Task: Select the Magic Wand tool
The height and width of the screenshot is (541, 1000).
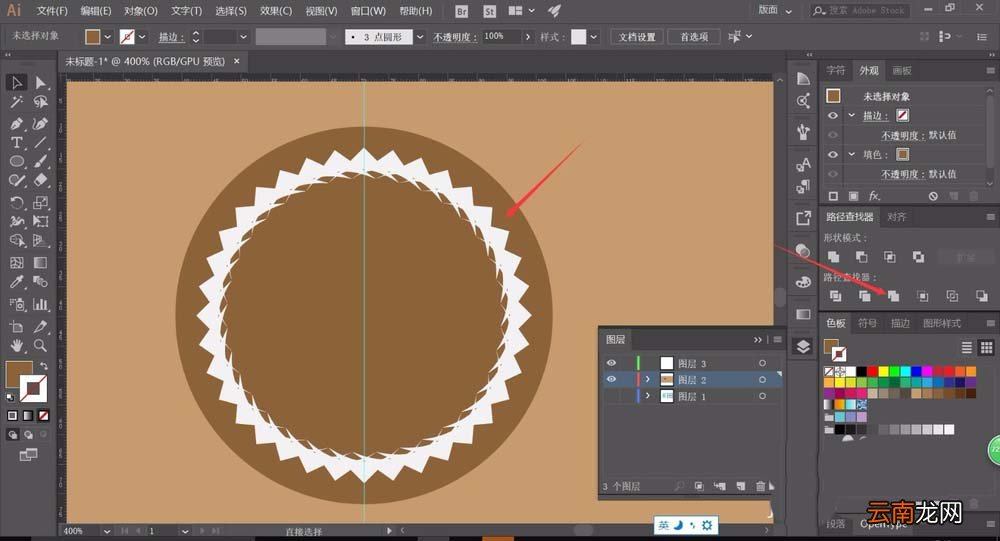Action: click(x=17, y=102)
